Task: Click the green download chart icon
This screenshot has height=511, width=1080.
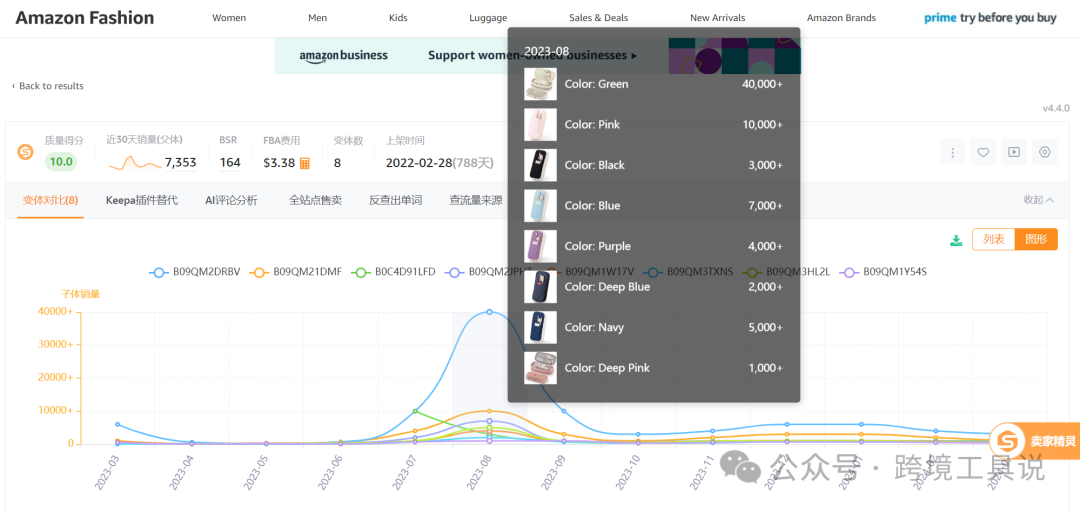Action: coord(956,240)
